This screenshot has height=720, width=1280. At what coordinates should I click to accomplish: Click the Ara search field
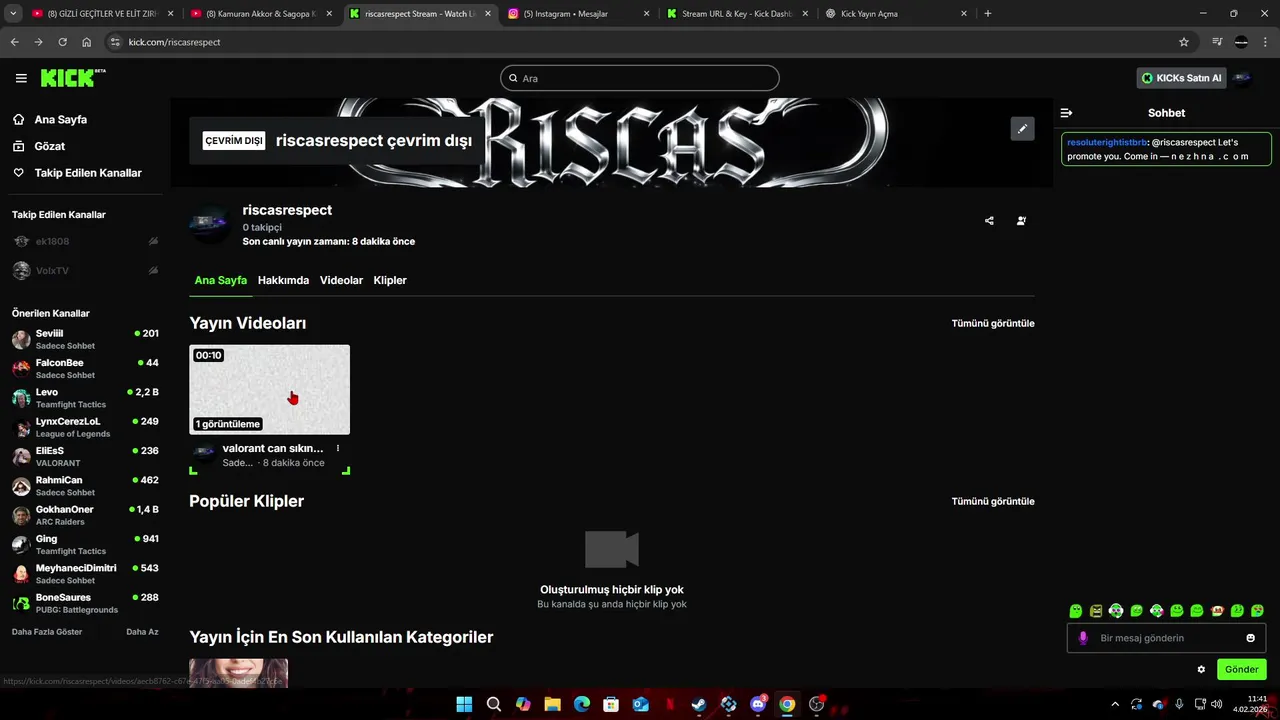click(640, 78)
